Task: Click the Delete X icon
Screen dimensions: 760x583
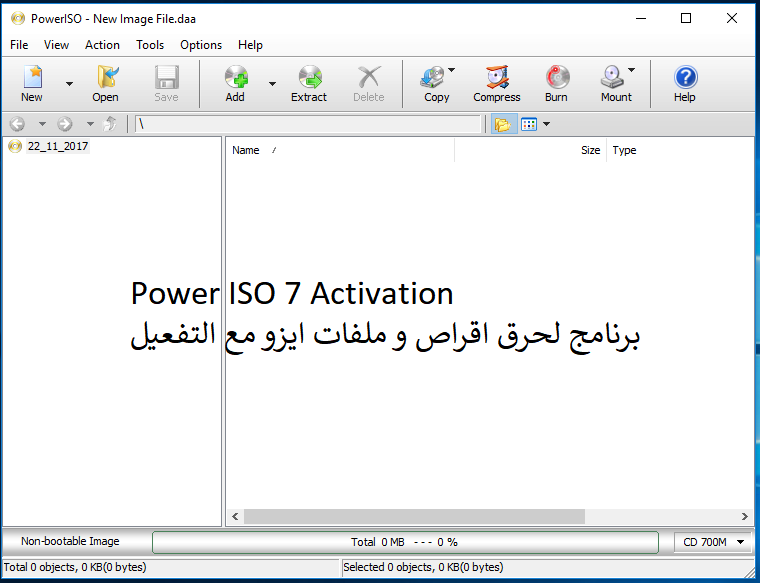Action: pos(369,78)
